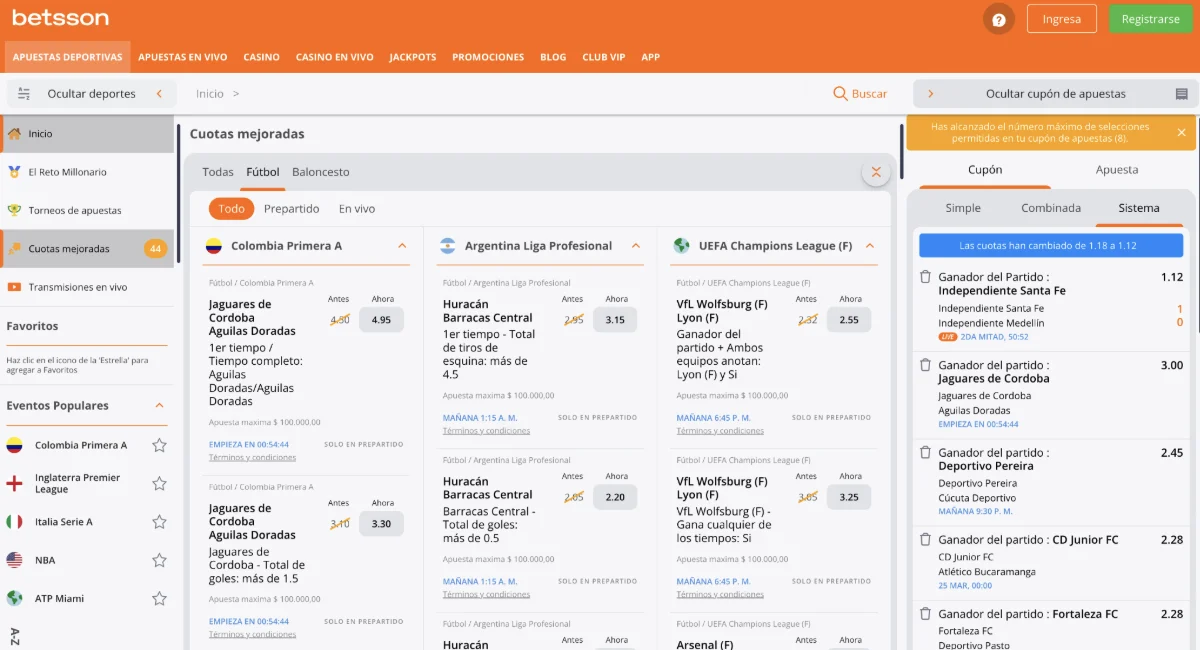This screenshot has width=1200, height=650.
Task: Select the Simple bet type tab
Action: point(963,208)
